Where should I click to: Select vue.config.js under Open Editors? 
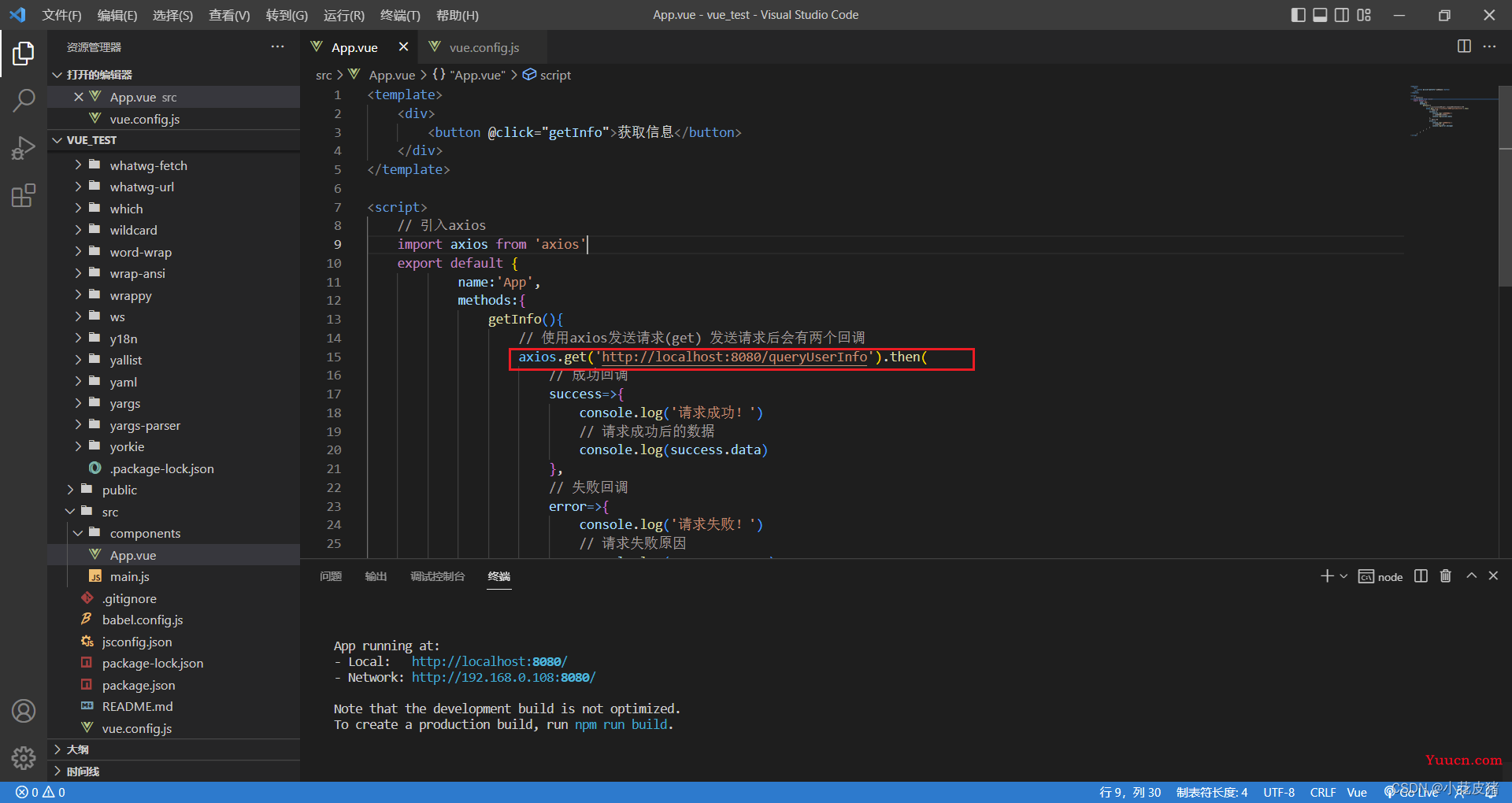click(173, 119)
